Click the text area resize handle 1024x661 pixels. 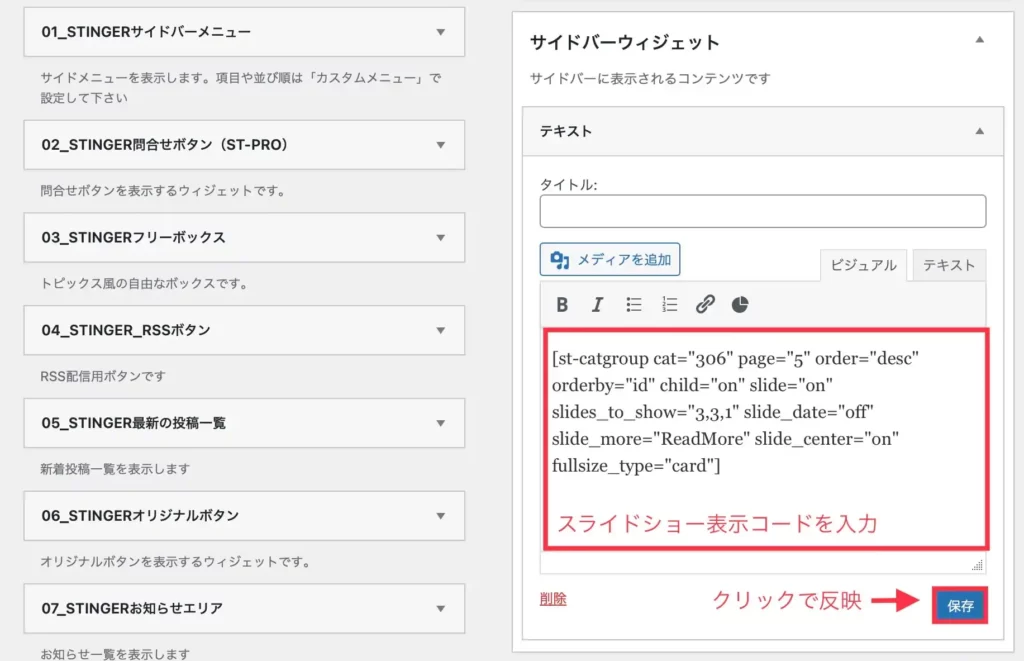click(978, 565)
